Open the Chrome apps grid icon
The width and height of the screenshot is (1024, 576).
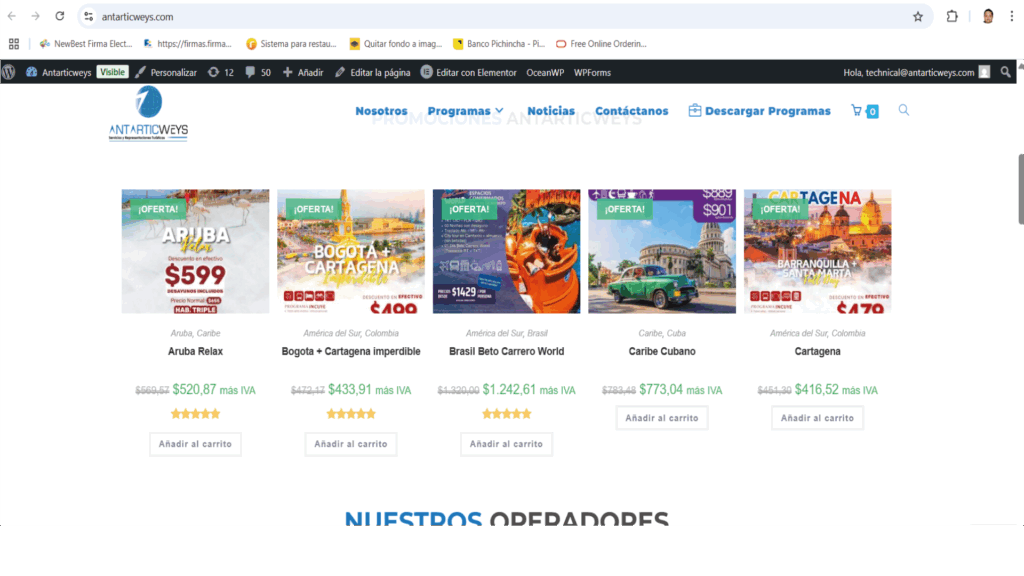pos(14,44)
